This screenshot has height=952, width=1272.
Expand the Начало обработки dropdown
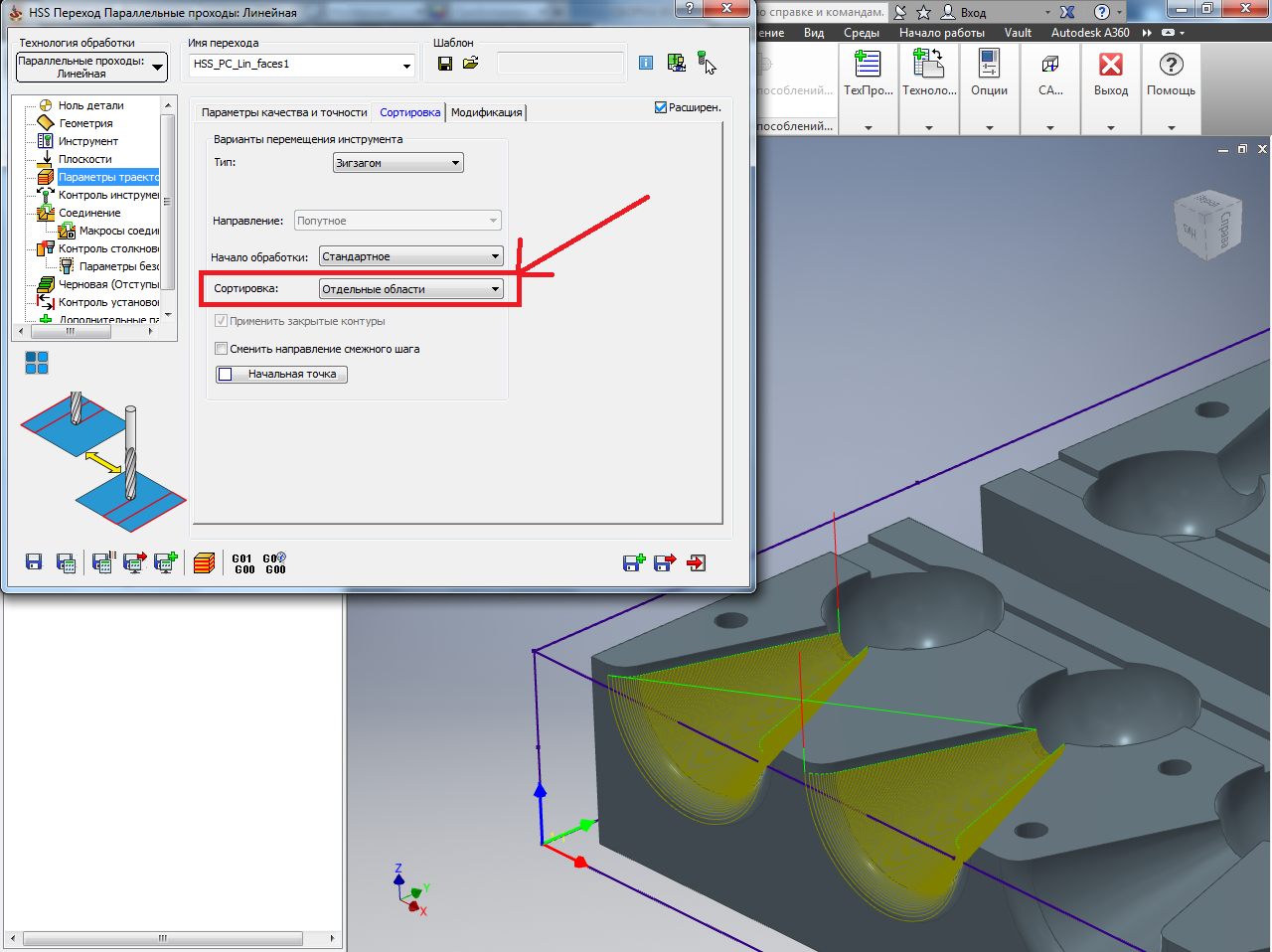(411, 256)
